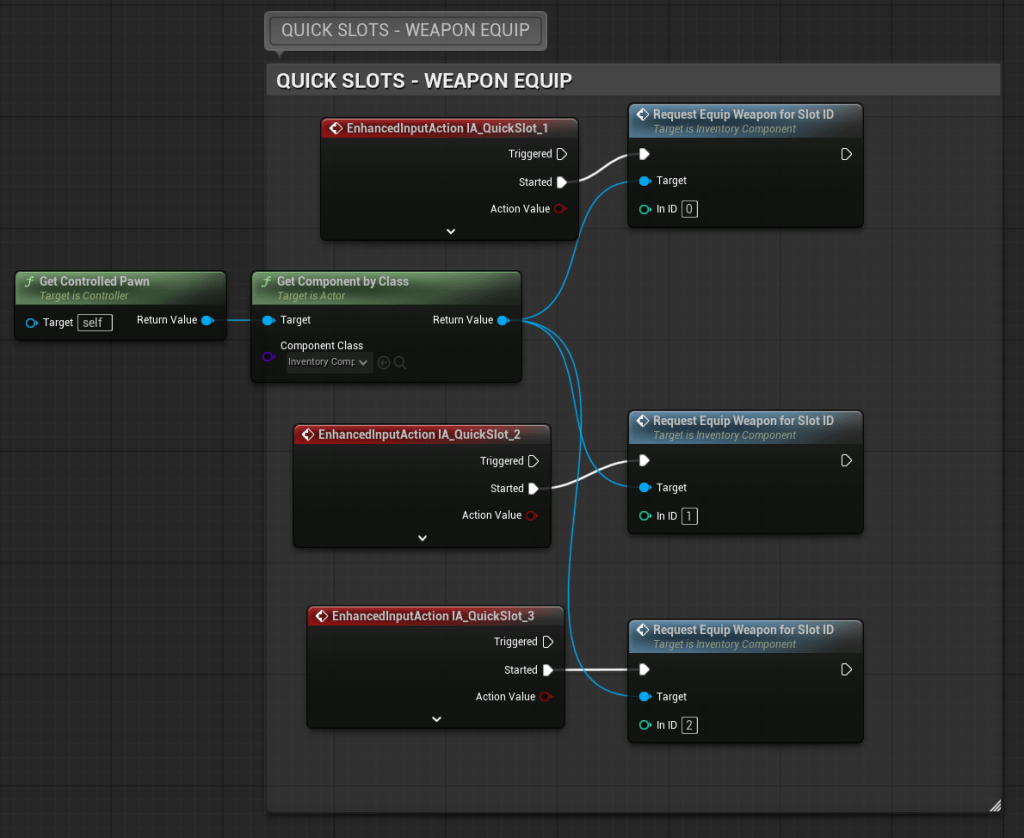1024x838 pixels.
Task: Click the purple Component Class pin
Action: click(268, 356)
